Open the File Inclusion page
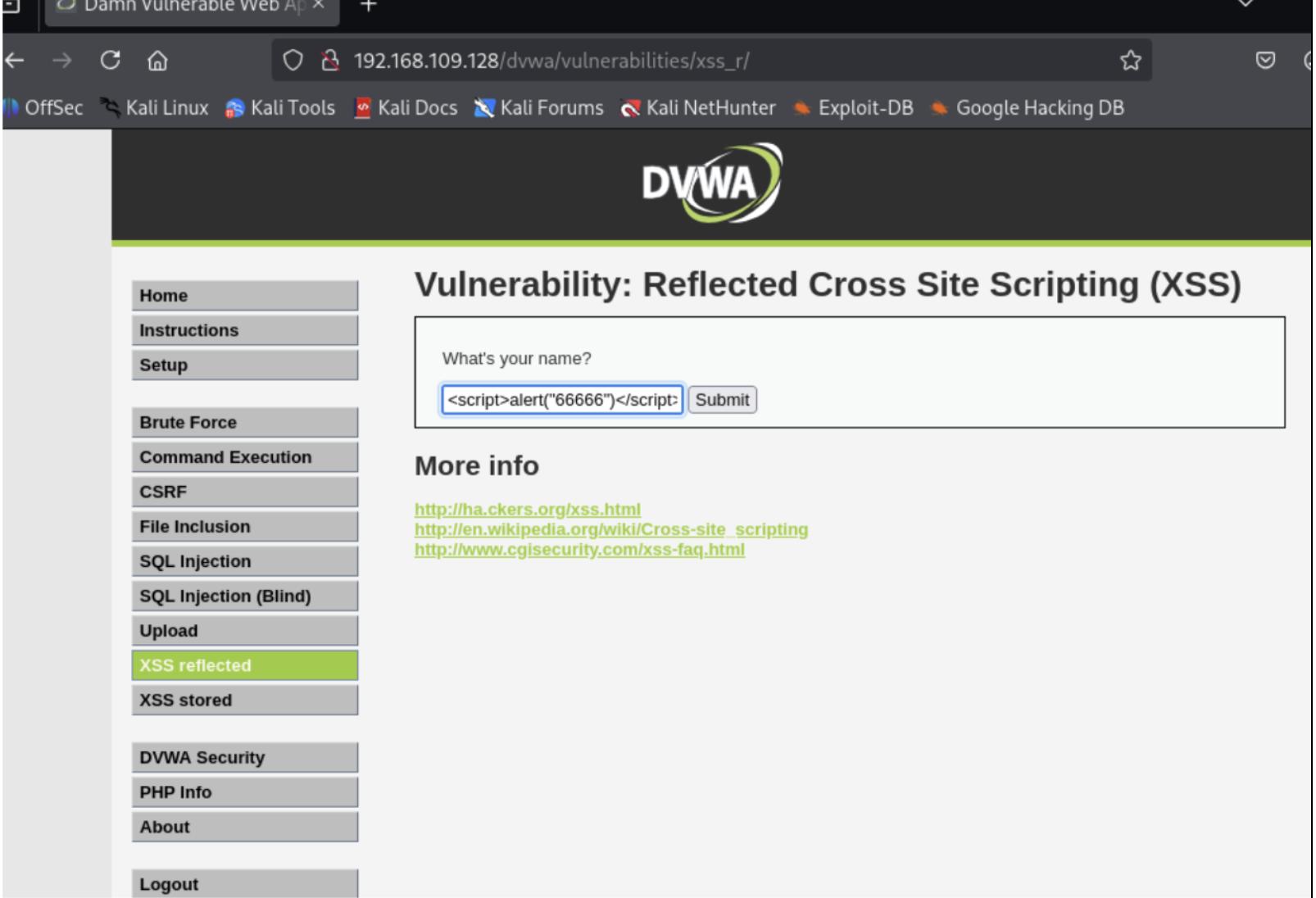 (x=245, y=527)
